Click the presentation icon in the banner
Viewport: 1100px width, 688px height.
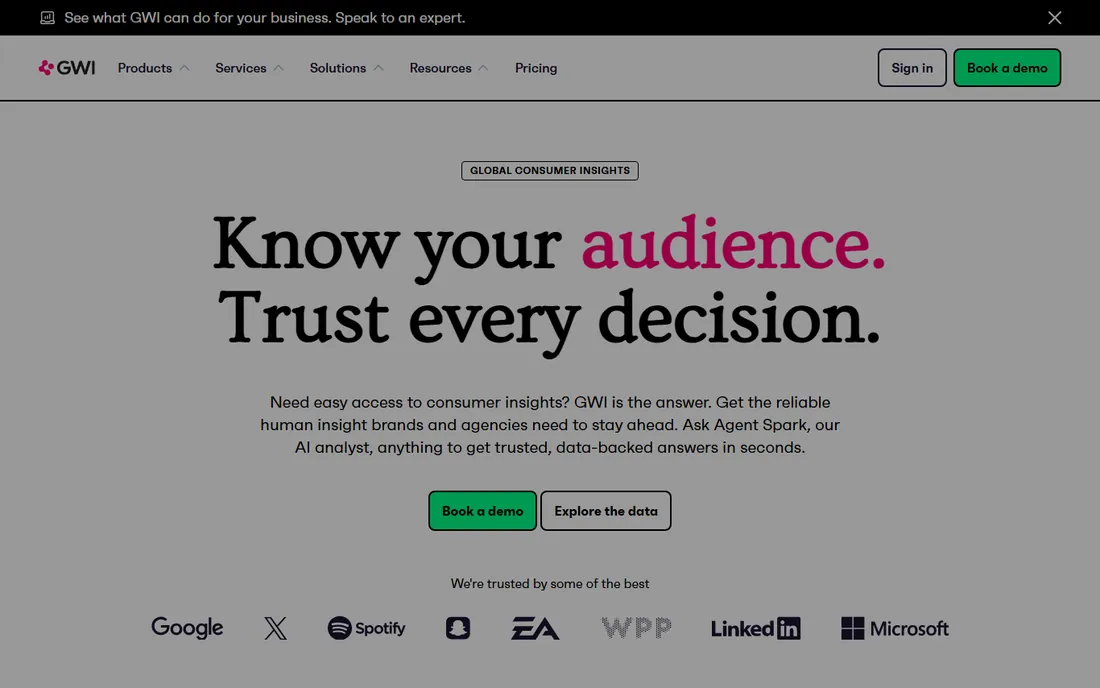pos(47,18)
